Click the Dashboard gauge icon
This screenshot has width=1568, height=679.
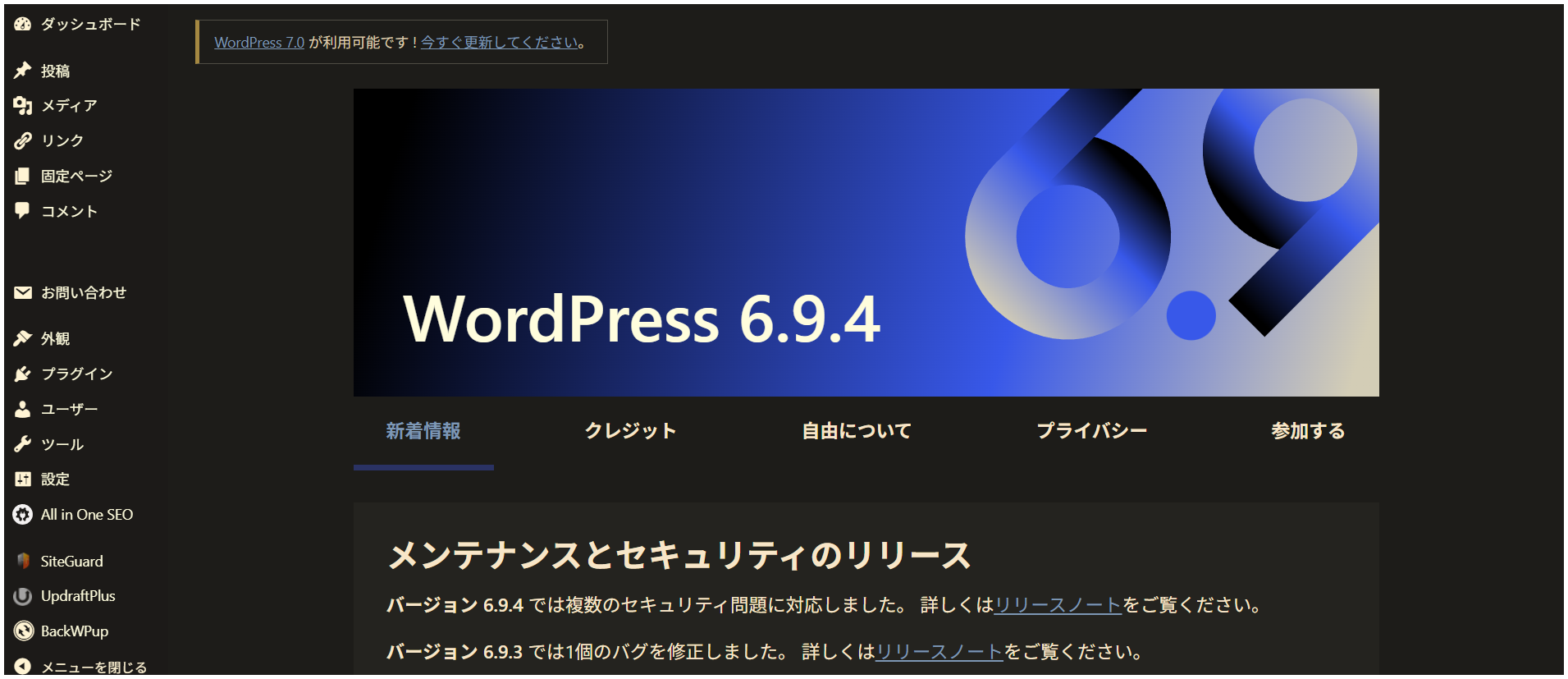point(23,24)
